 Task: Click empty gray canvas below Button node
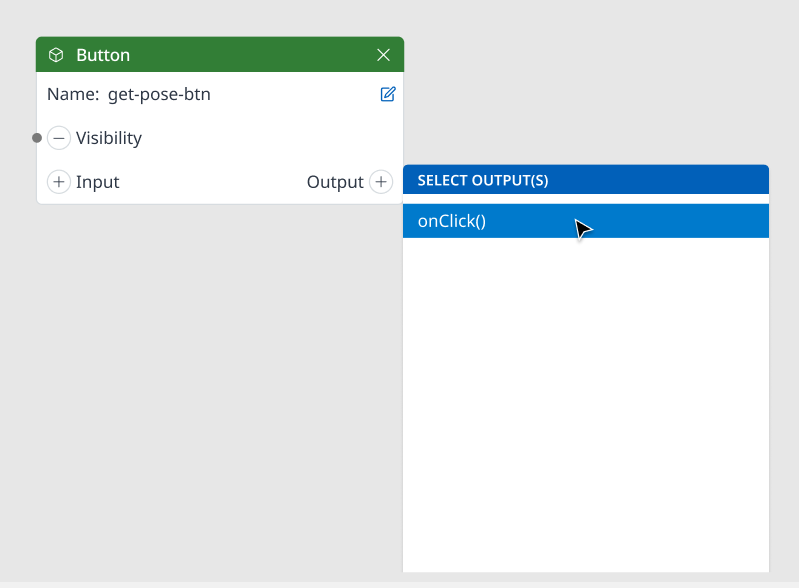click(219, 387)
